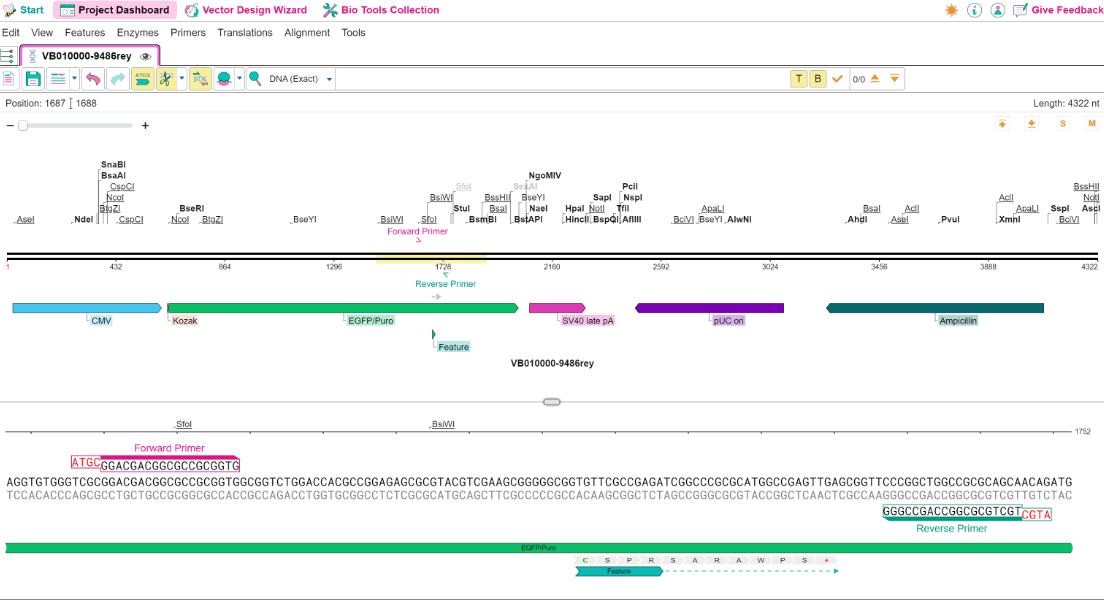The width and height of the screenshot is (1104, 600).
Task: Open the sidebar tree panel icon
Action: (x=7, y=56)
